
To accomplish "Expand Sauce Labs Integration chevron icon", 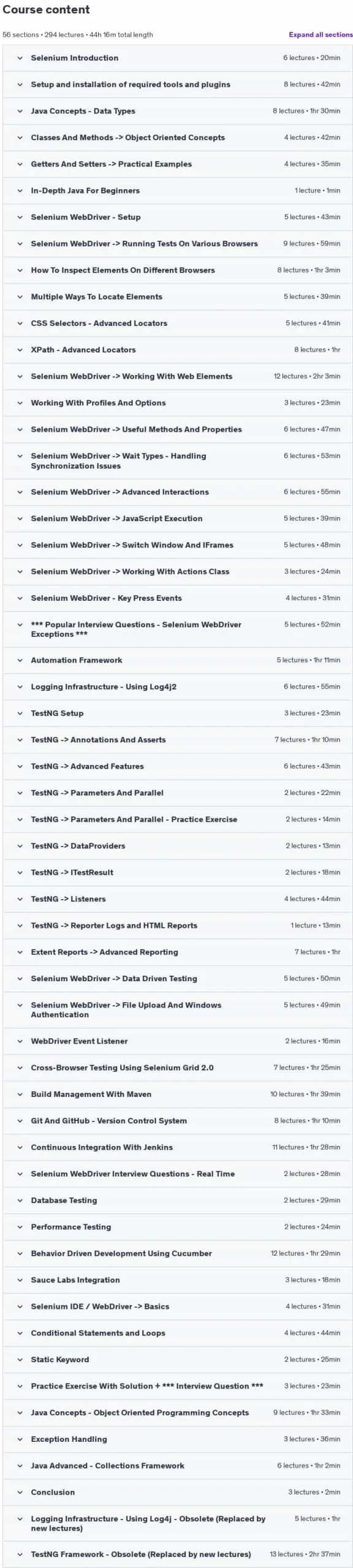I will point(20,1280).
